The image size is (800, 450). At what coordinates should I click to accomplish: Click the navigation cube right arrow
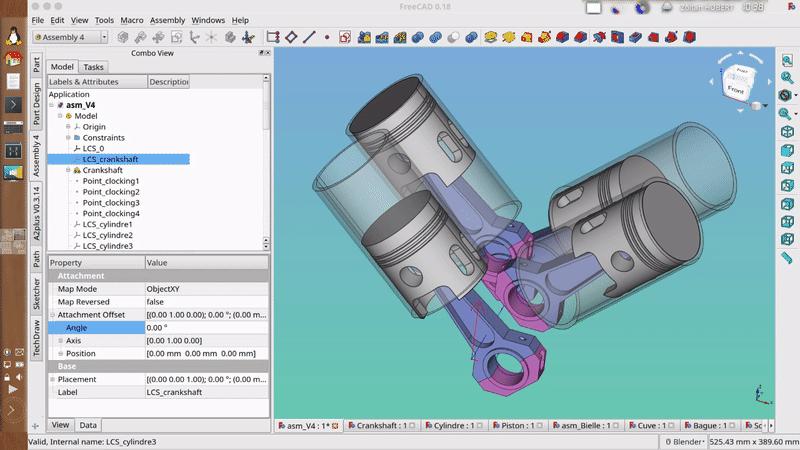(x=769, y=81)
